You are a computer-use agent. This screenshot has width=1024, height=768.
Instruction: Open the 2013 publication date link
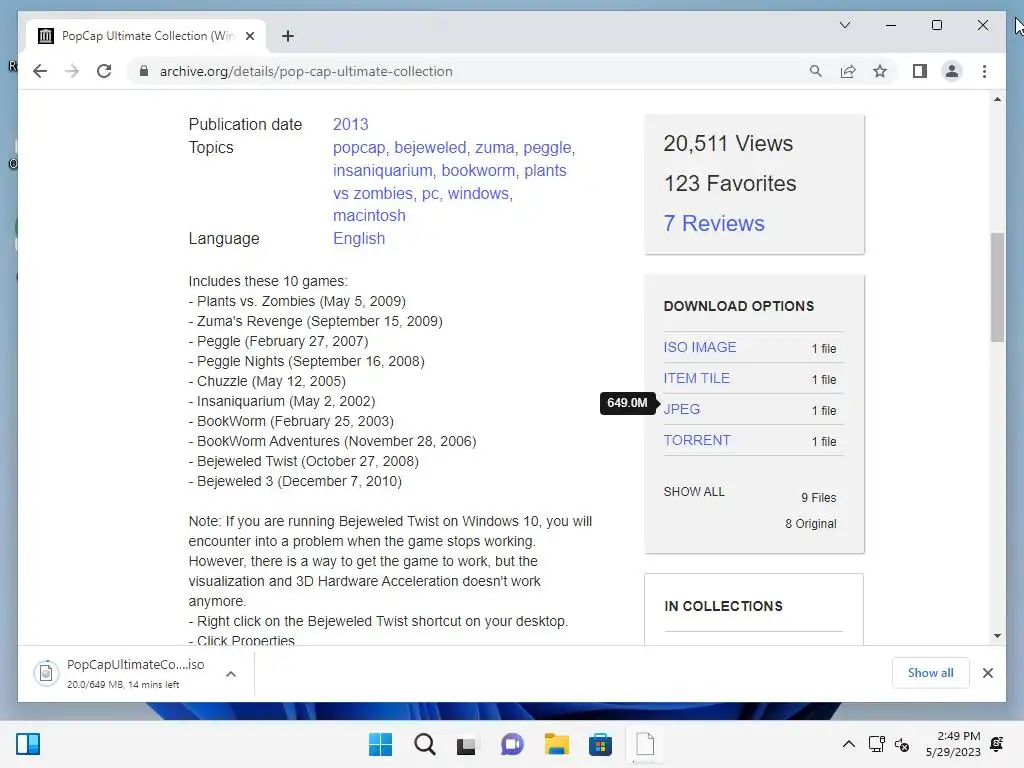pos(351,124)
